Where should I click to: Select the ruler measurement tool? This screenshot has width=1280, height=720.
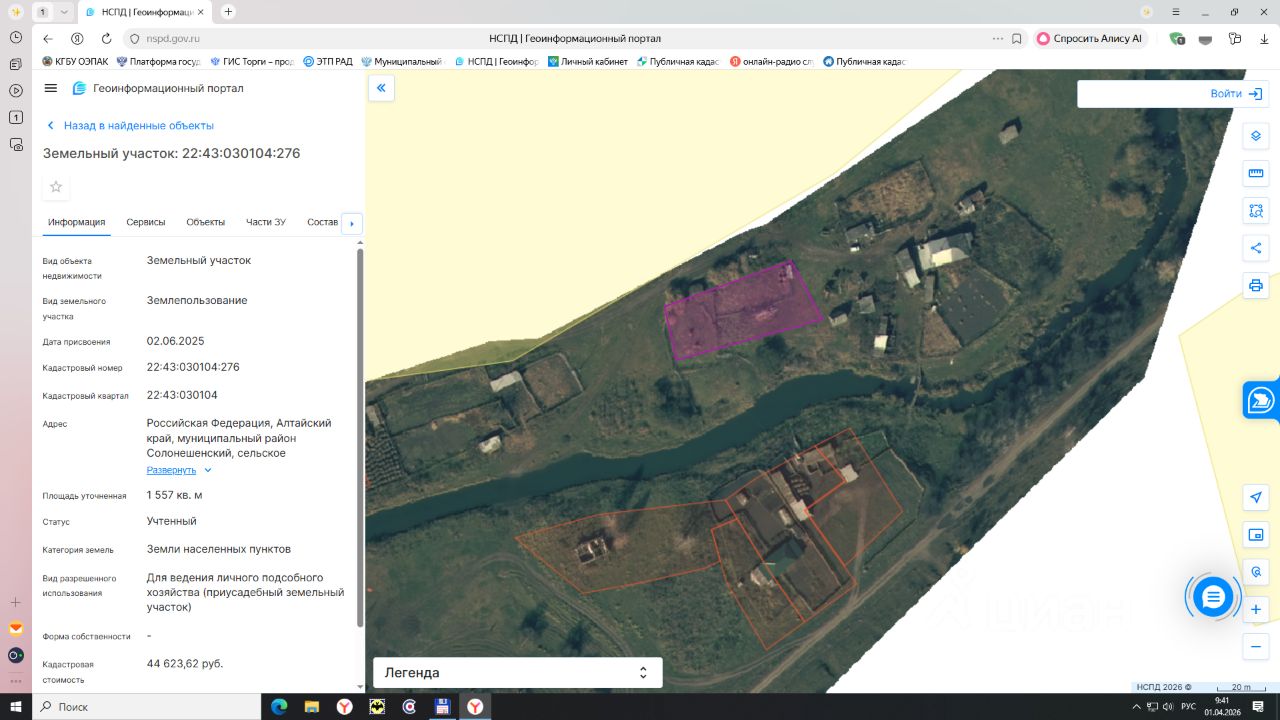(x=1256, y=173)
